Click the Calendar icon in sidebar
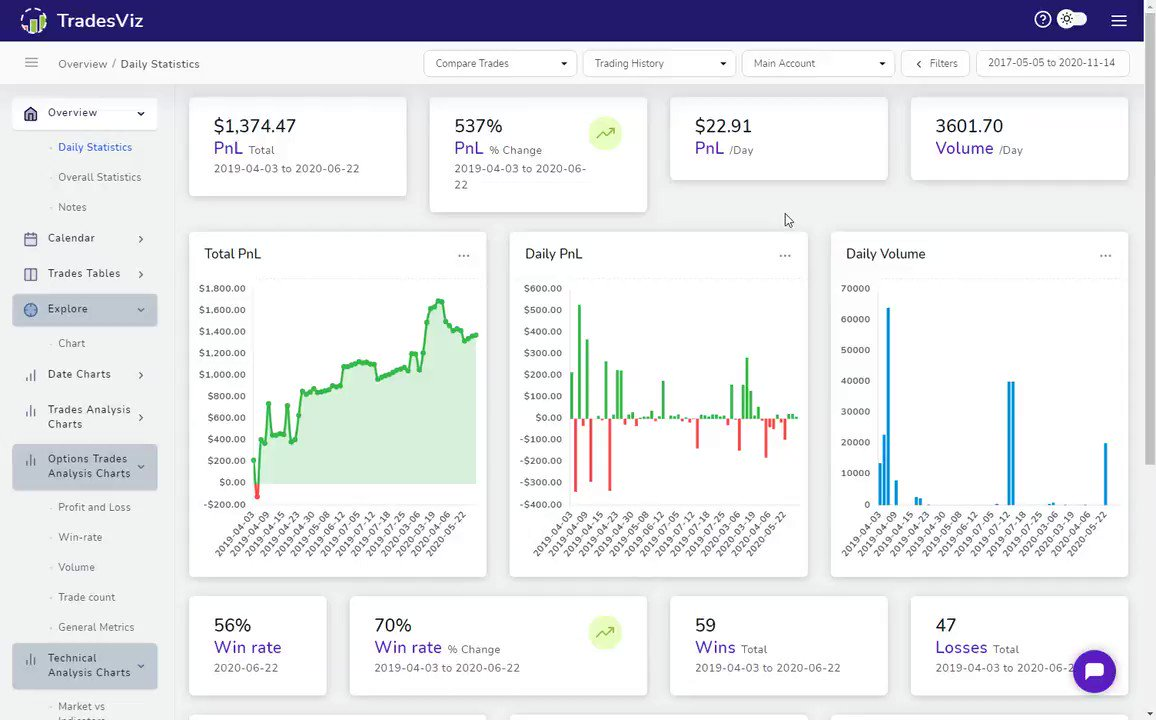Image resolution: width=1156 pixels, height=720 pixels. click(30, 239)
